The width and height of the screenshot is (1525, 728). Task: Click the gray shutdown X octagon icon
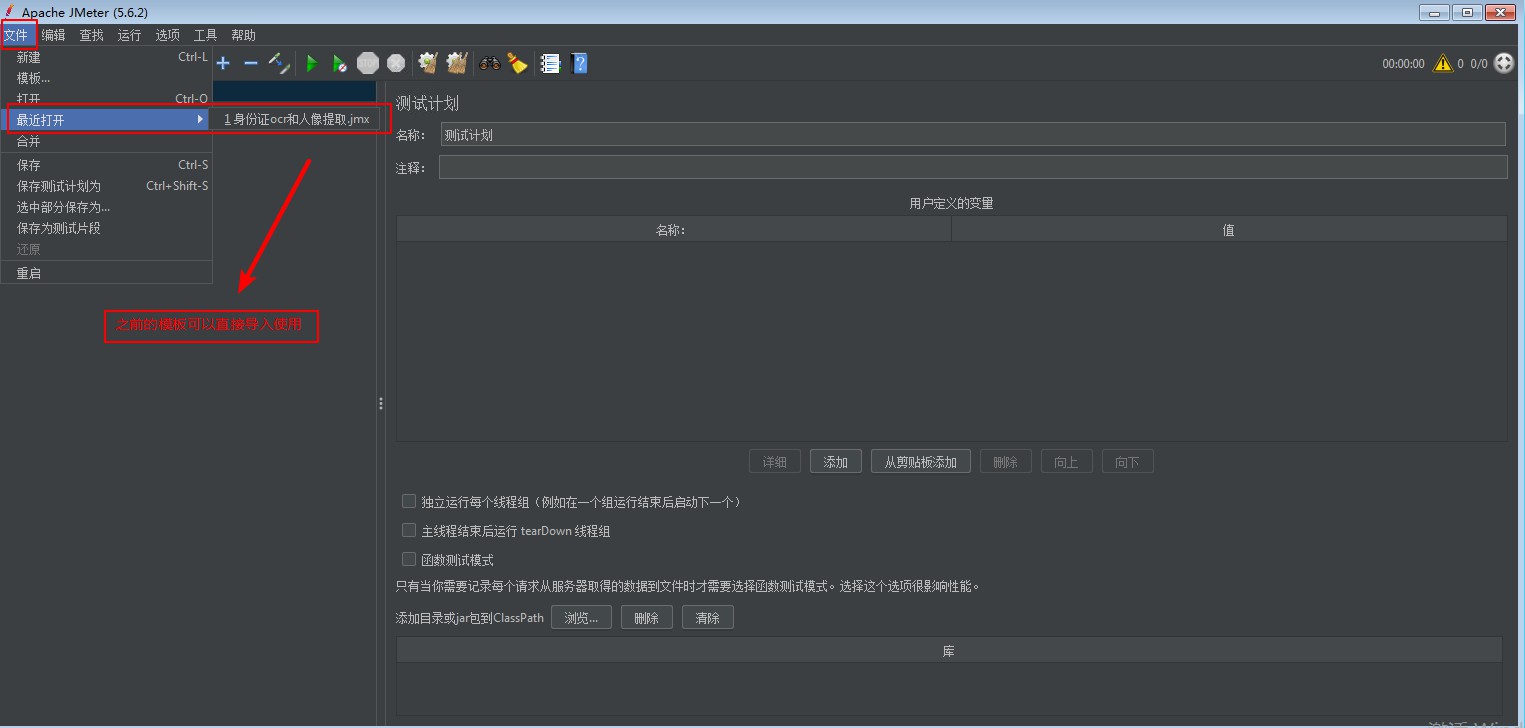click(396, 63)
